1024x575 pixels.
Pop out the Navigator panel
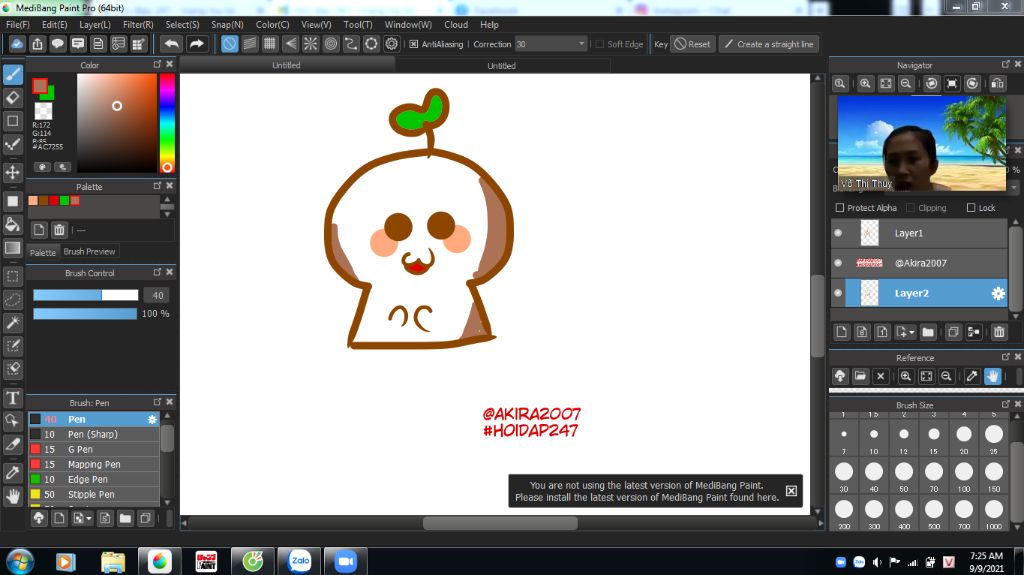[1005, 64]
